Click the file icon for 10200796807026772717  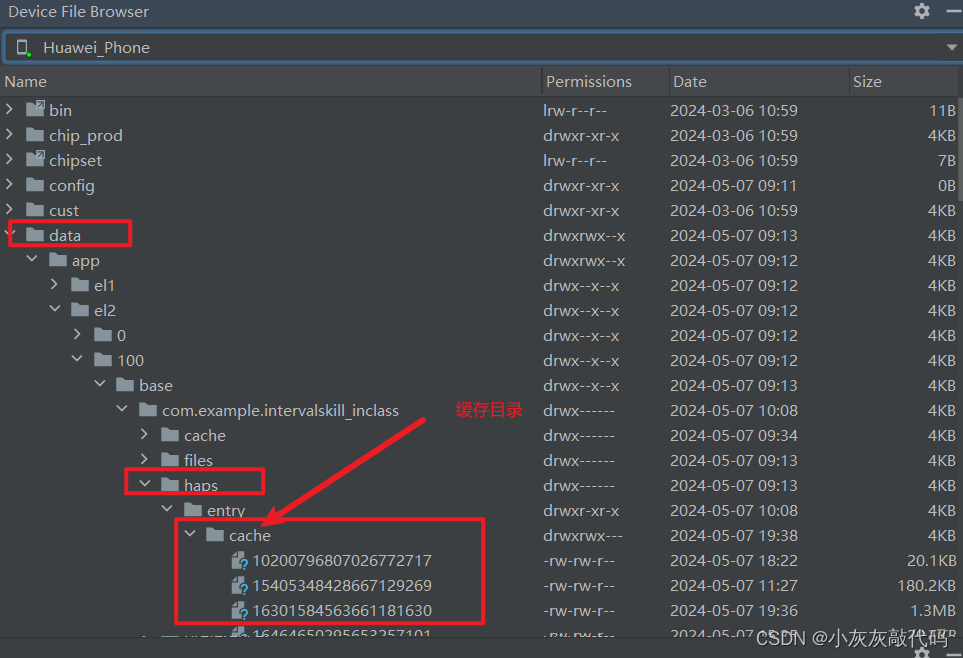[x=239, y=561]
